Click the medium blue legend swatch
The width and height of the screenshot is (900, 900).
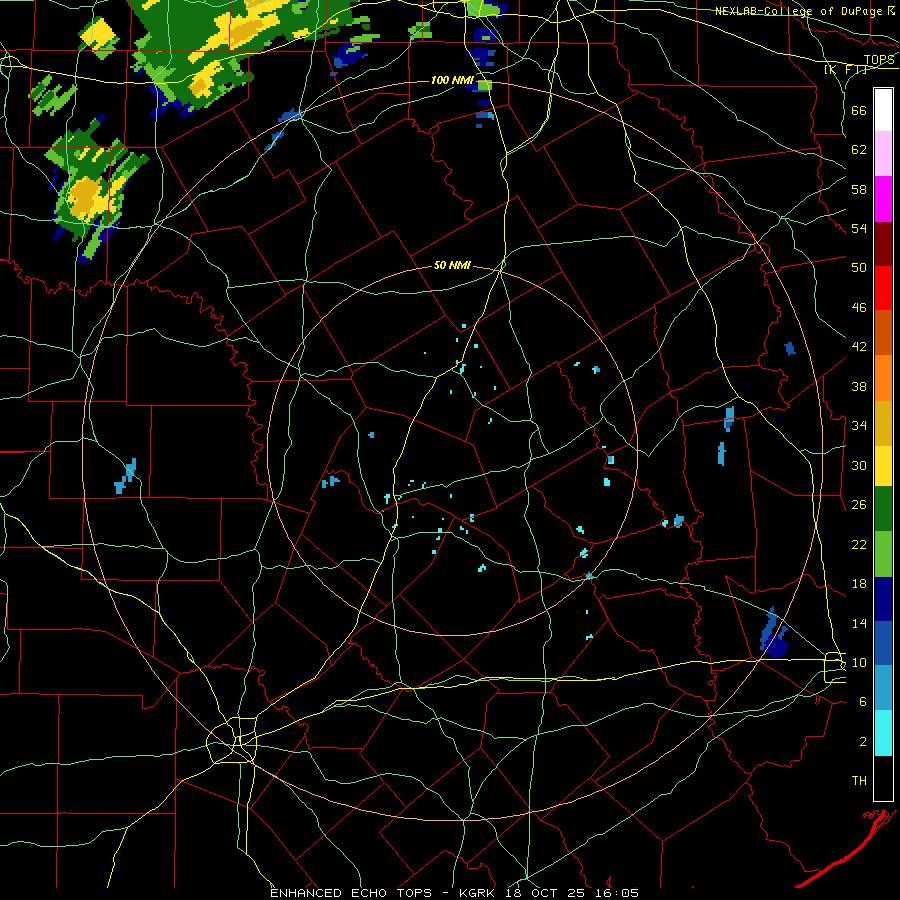point(883,643)
